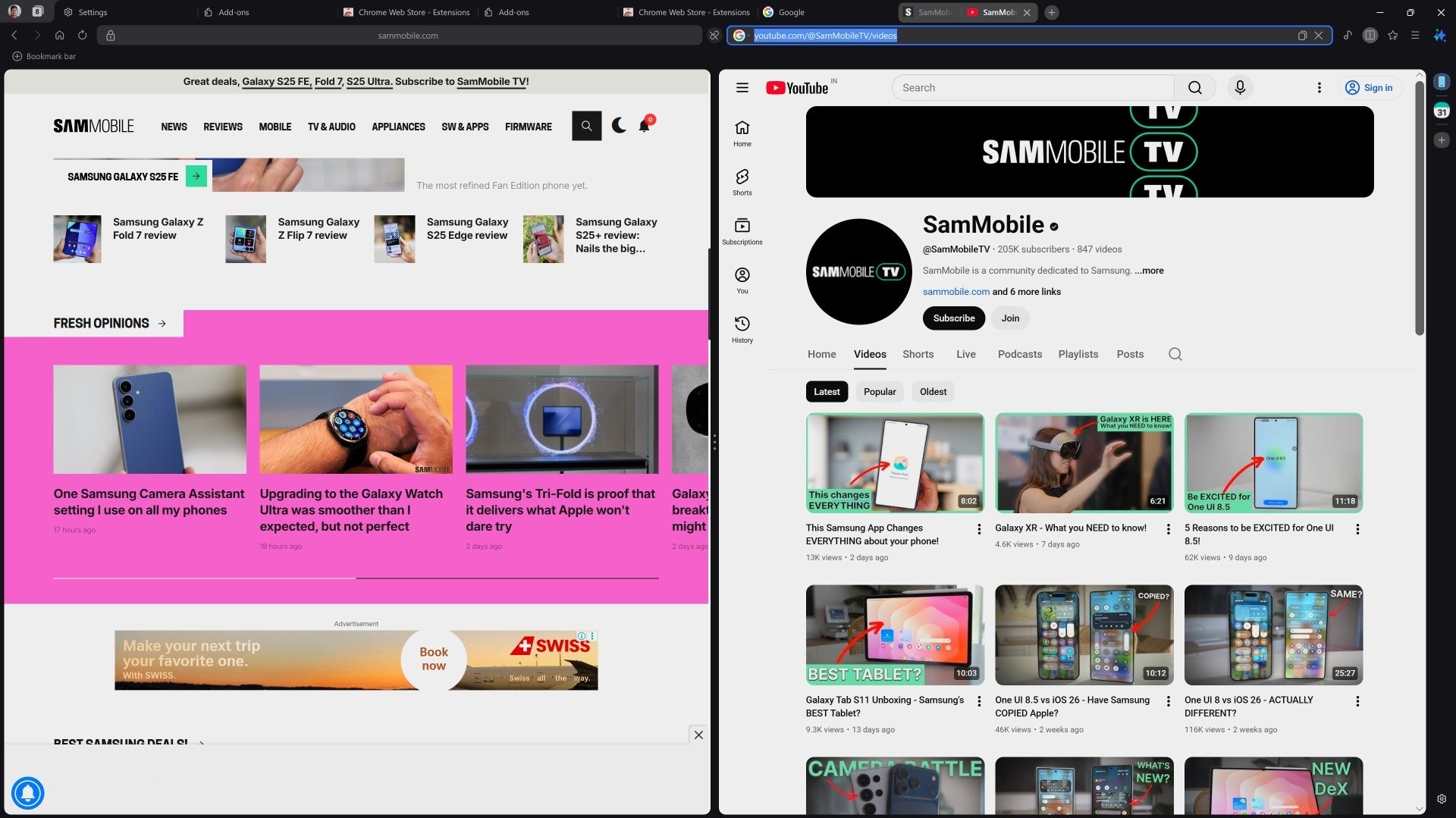The image size is (1456, 818).
Task: Open the YouTube guide hamburger menu
Action: point(742,87)
